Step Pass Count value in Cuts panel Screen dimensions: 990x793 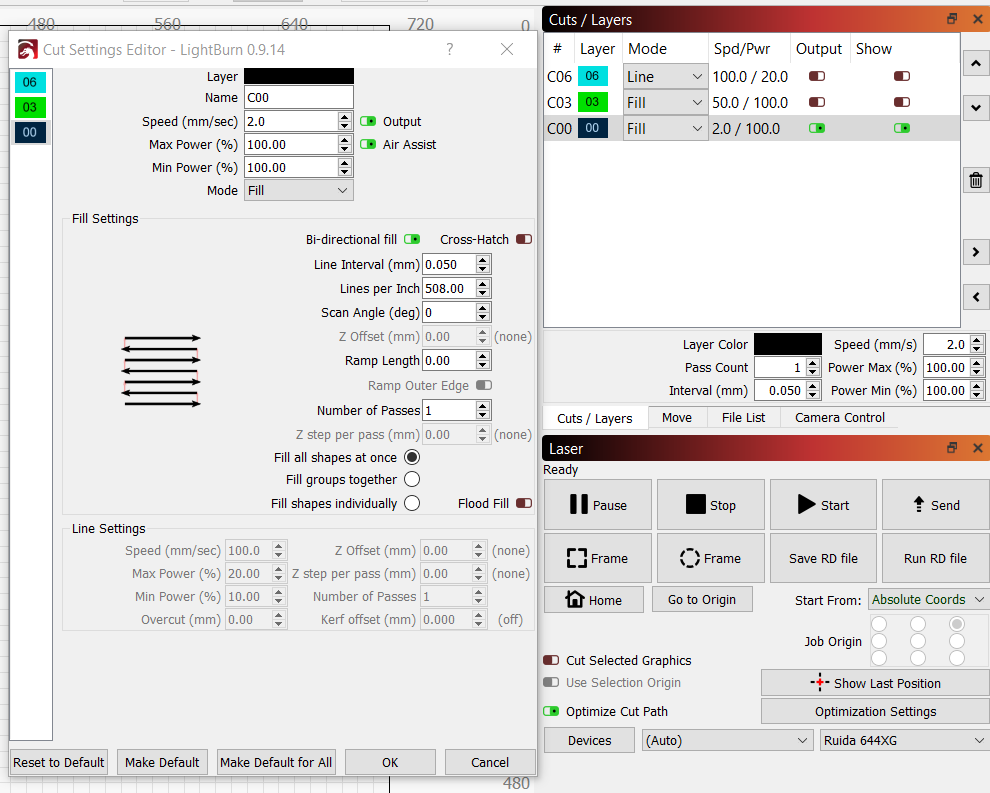813,367
